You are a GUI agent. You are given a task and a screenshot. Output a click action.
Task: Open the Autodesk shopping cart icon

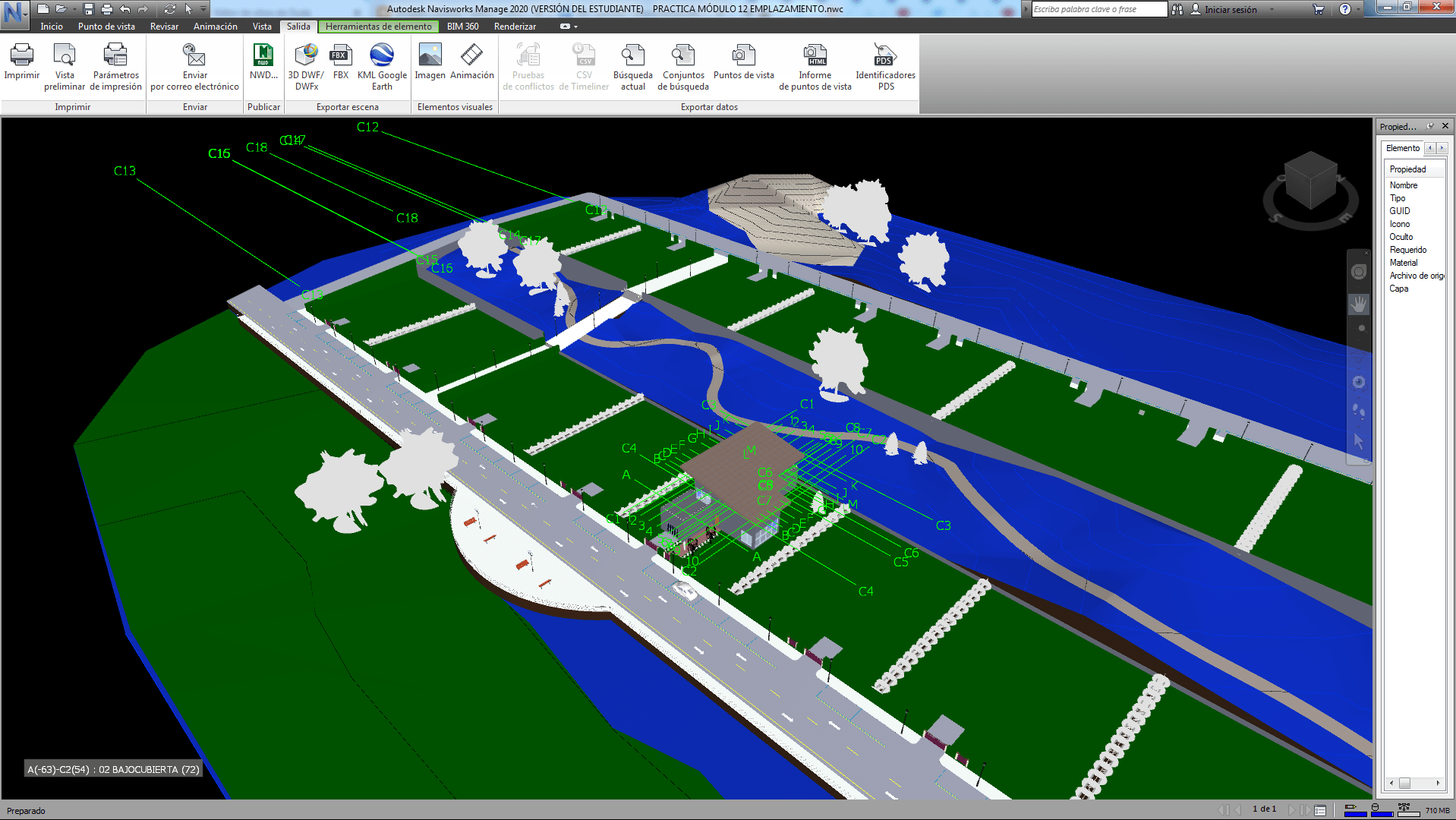[1319, 9]
